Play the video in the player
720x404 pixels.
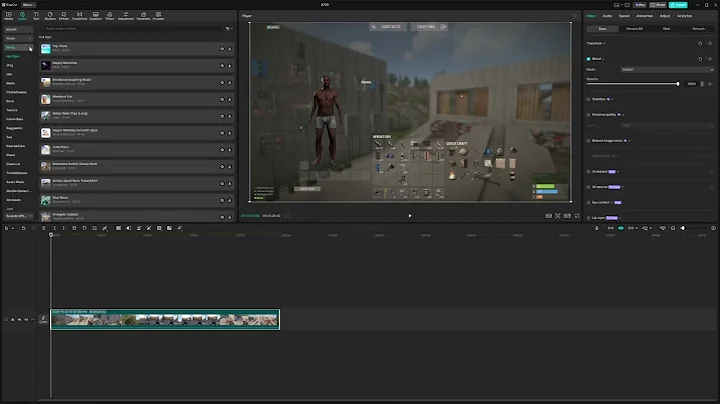(x=410, y=216)
